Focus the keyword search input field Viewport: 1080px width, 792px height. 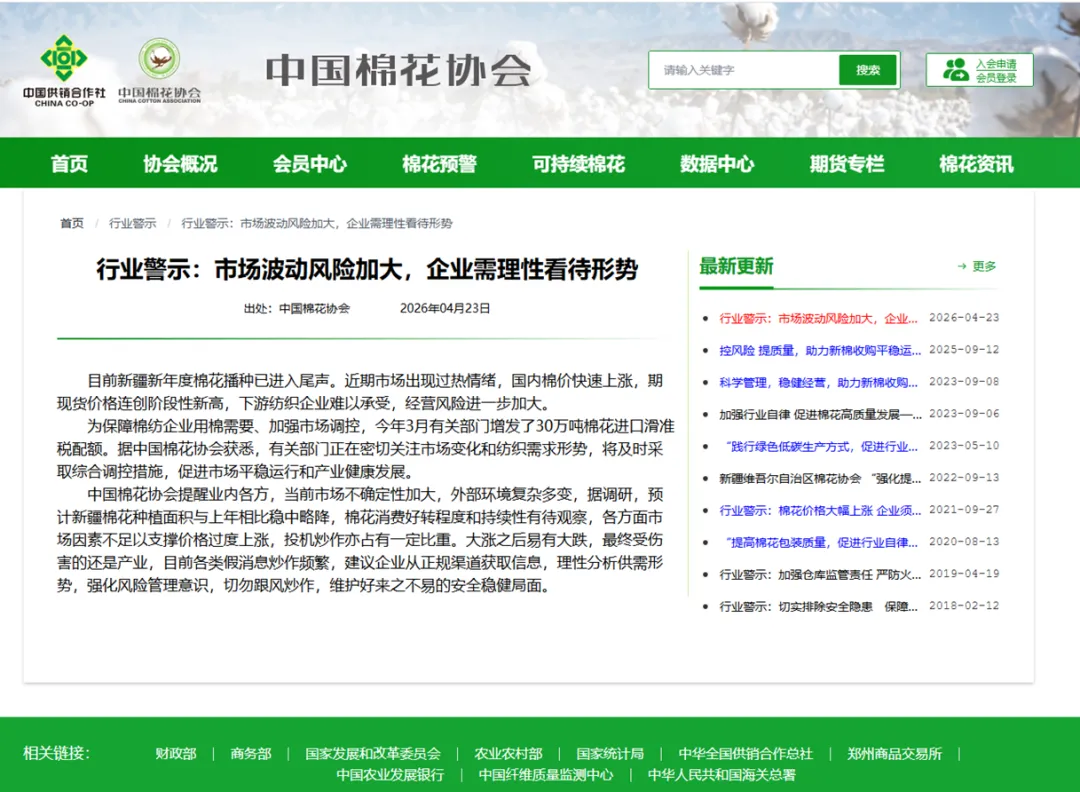744,70
